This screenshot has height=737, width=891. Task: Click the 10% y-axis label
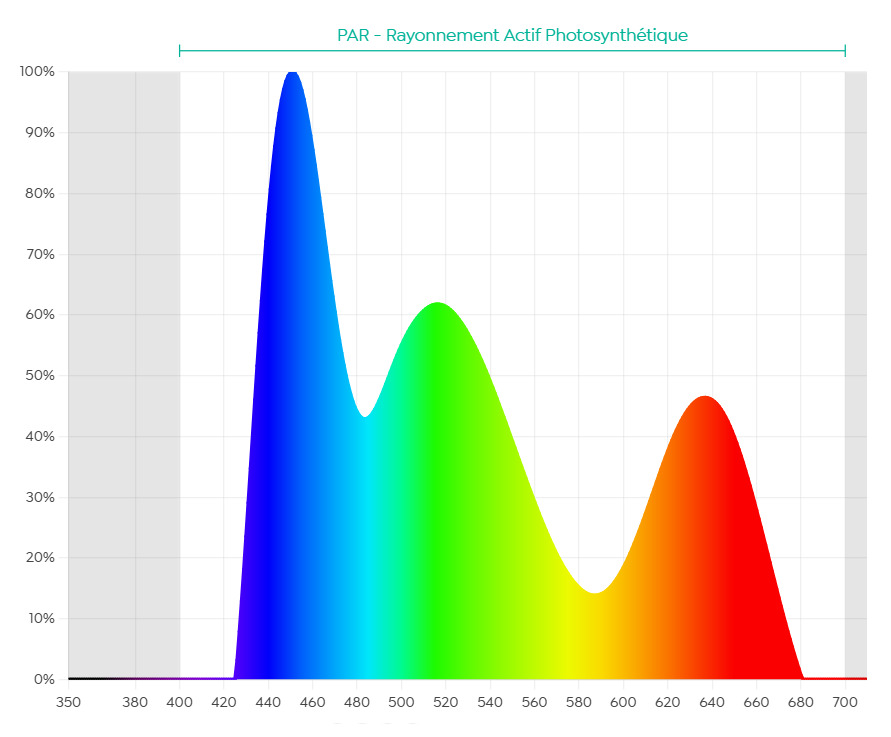41,618
